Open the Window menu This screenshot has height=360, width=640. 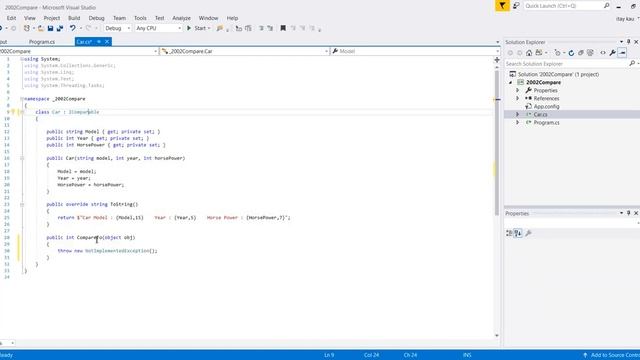pyautogui.click(x=208, y=18)
